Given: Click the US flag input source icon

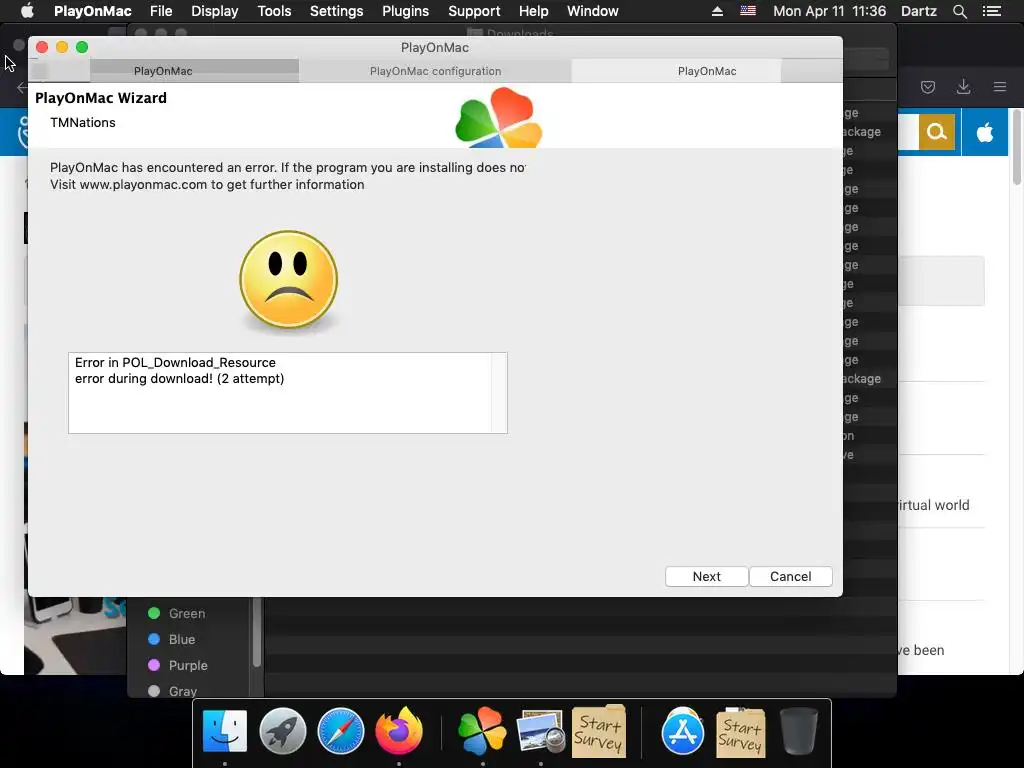Looking at the screenshot, I should [748, 11].
